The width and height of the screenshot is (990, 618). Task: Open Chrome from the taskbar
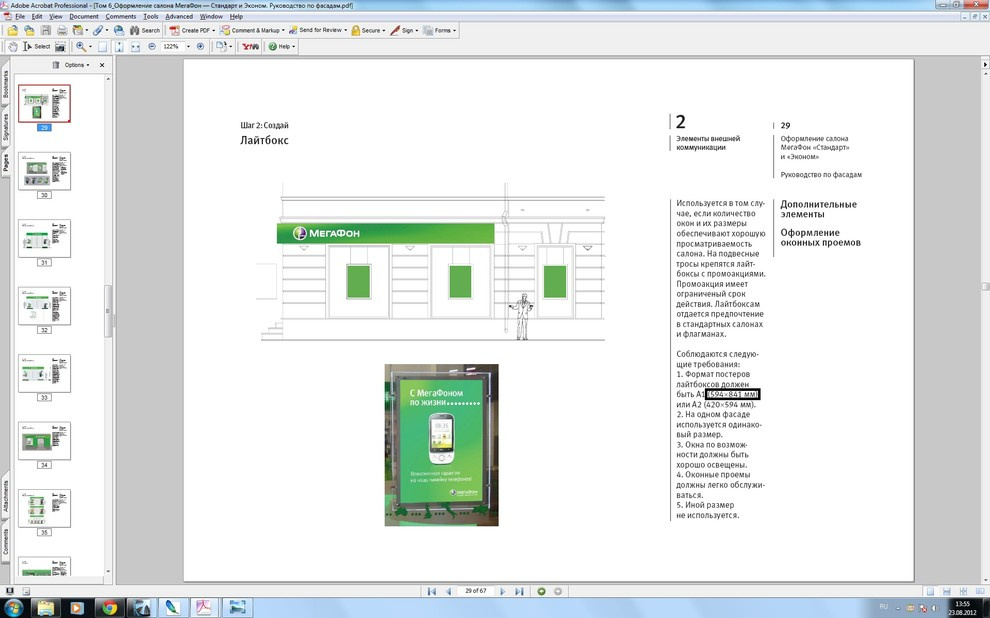110,608
